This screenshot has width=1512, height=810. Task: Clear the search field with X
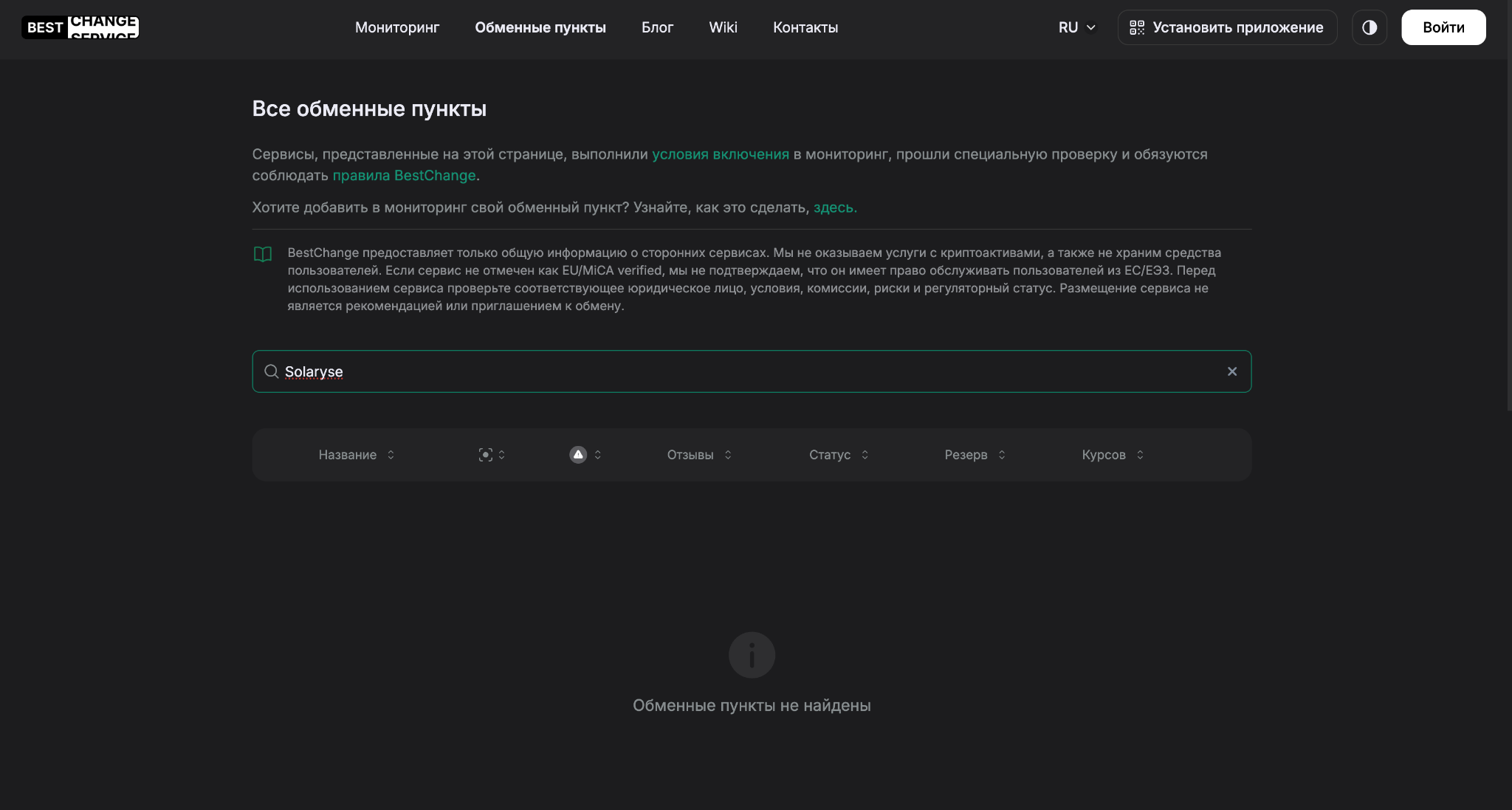1232,371
